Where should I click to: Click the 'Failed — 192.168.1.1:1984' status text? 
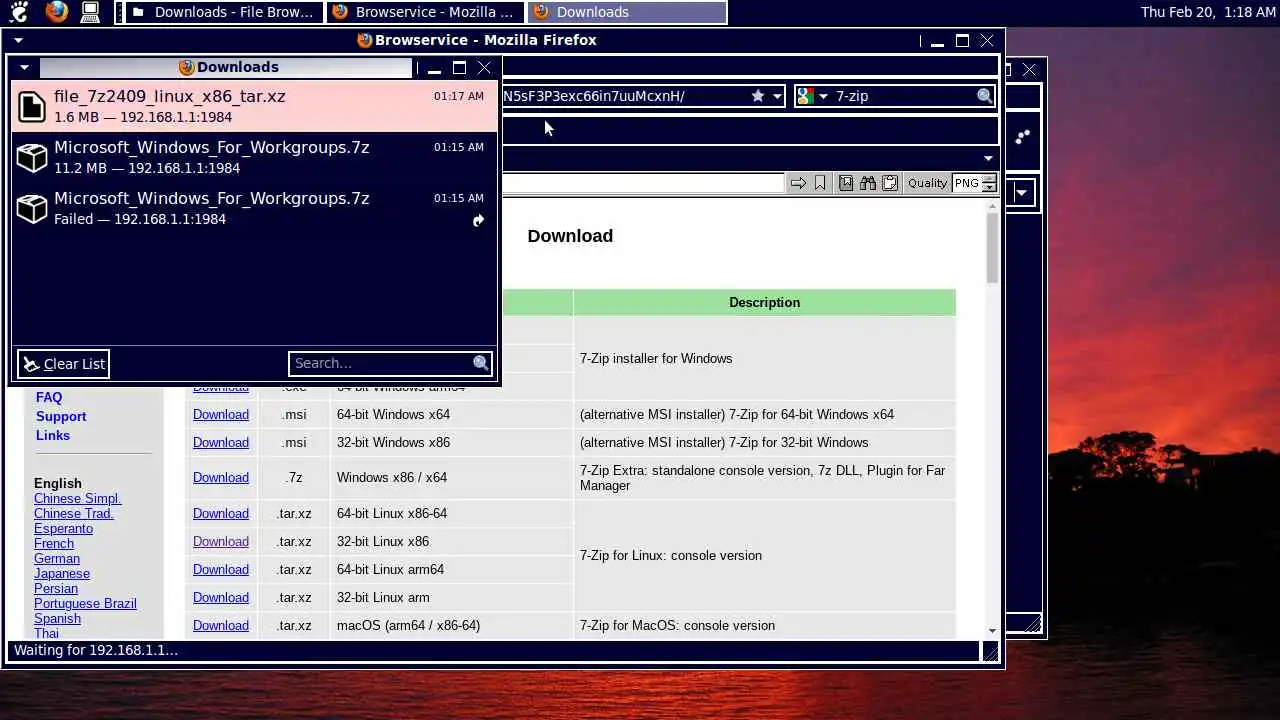(x=140, y=219)
